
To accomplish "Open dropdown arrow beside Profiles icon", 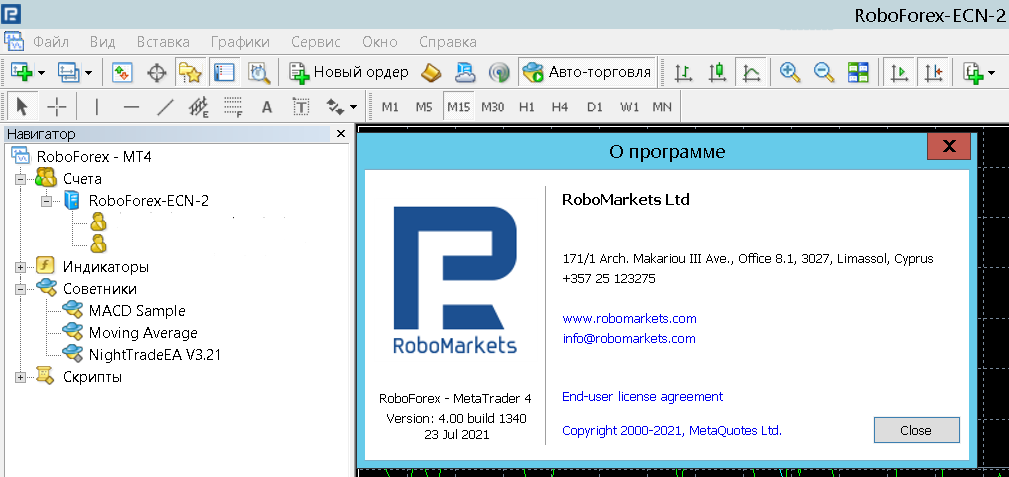I will (88, 73).
